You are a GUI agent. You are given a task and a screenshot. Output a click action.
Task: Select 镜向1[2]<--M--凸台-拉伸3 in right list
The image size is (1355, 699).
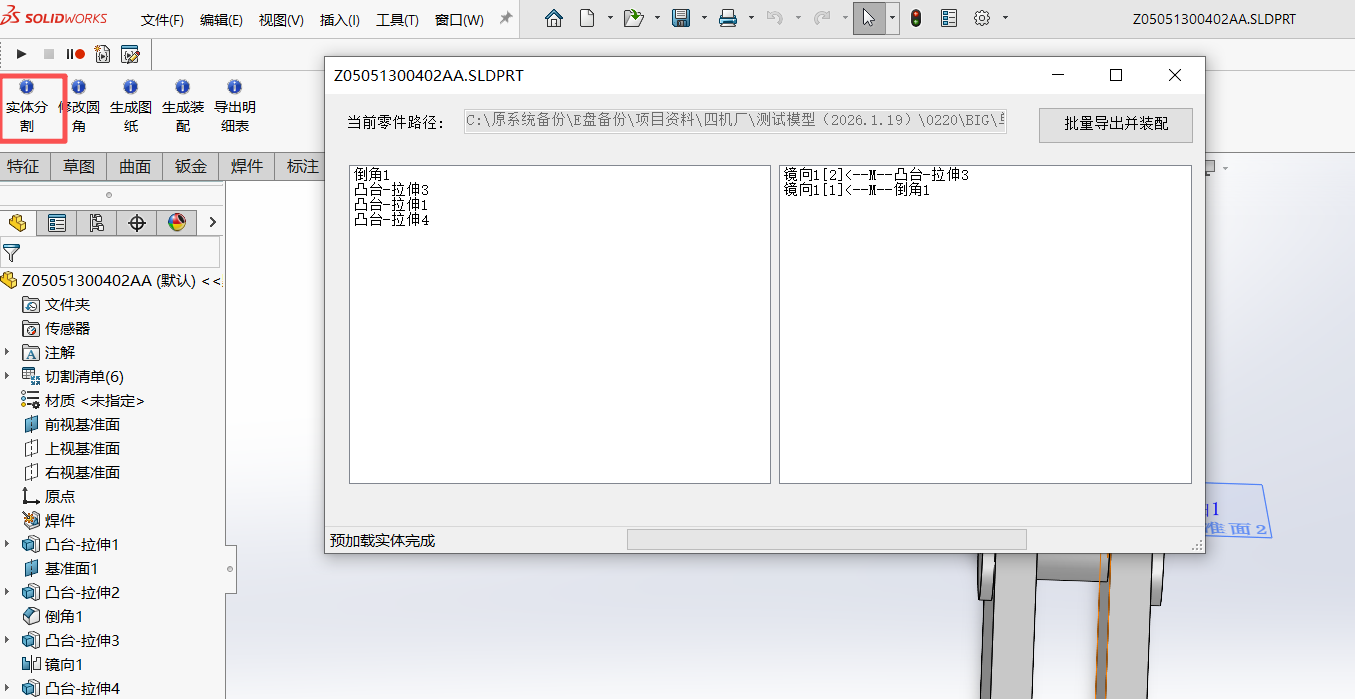(876, 175)
